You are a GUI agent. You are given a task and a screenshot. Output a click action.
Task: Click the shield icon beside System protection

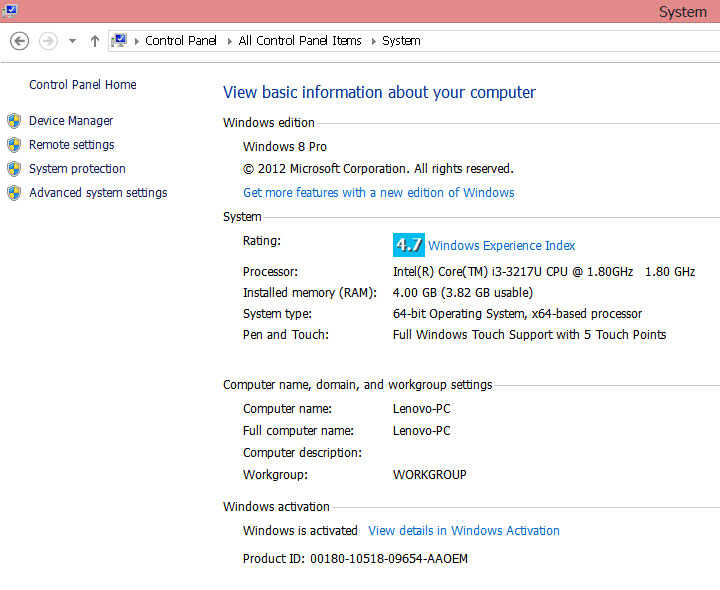click(14, 169)
